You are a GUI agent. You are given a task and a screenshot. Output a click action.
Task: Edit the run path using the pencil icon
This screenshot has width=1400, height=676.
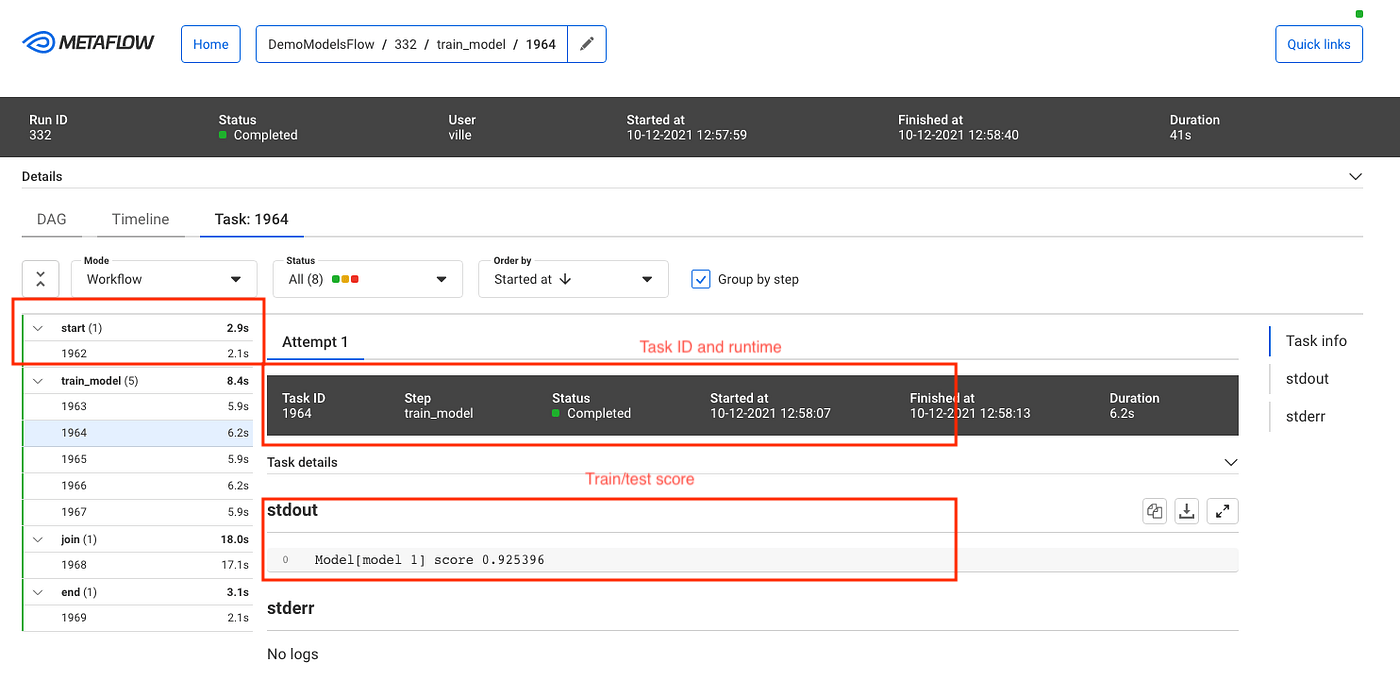pos(586,44)
